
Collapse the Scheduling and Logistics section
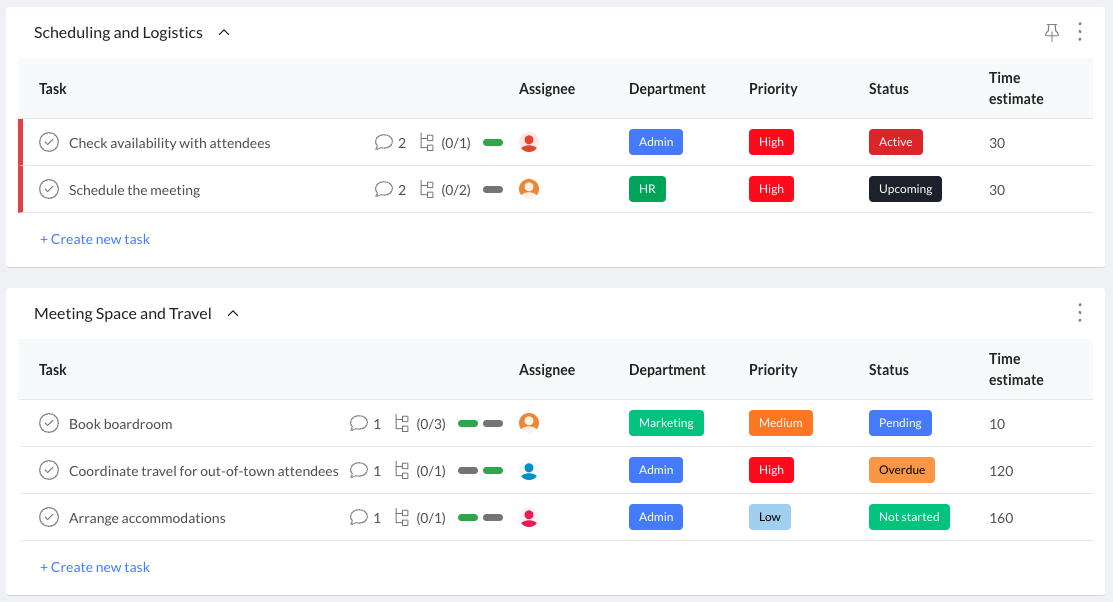click(x=224, y=33)
